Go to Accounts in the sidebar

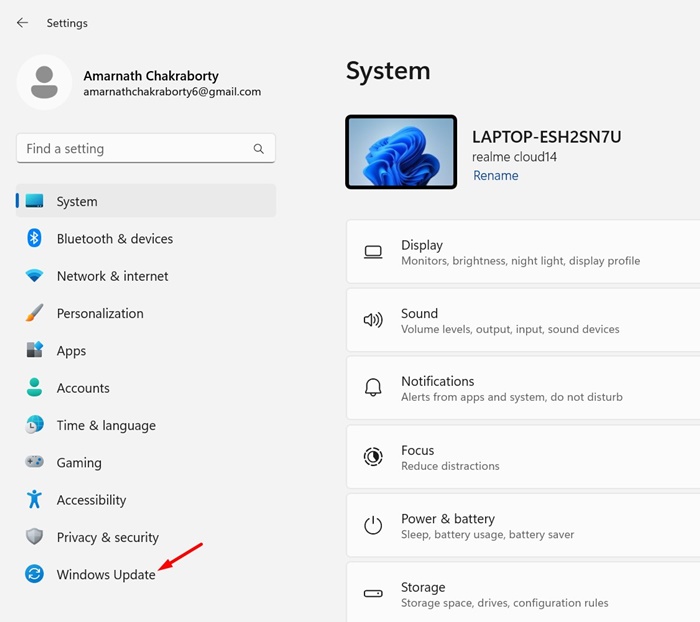[83, 388]
